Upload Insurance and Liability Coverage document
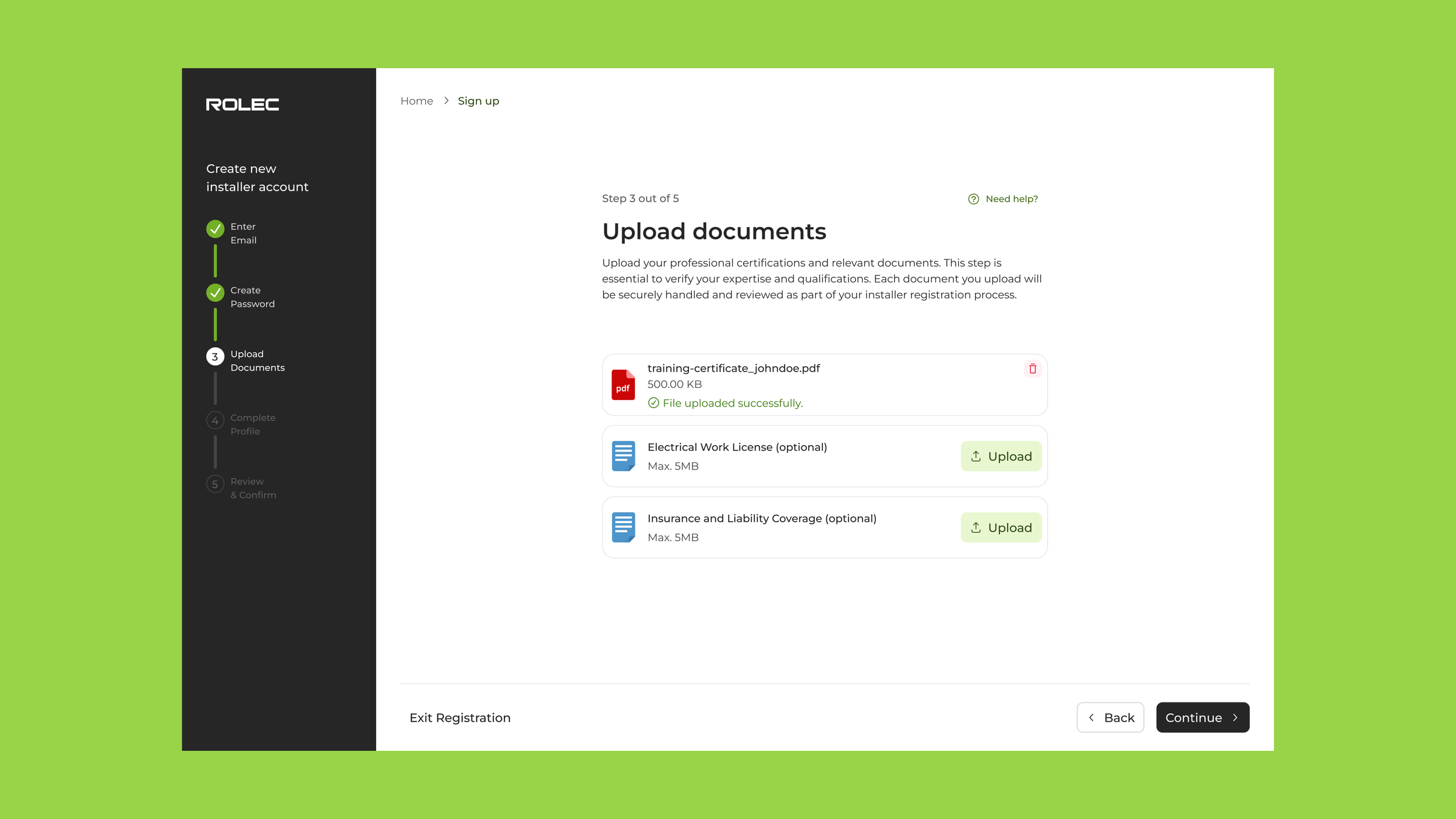 point(1001,527)
